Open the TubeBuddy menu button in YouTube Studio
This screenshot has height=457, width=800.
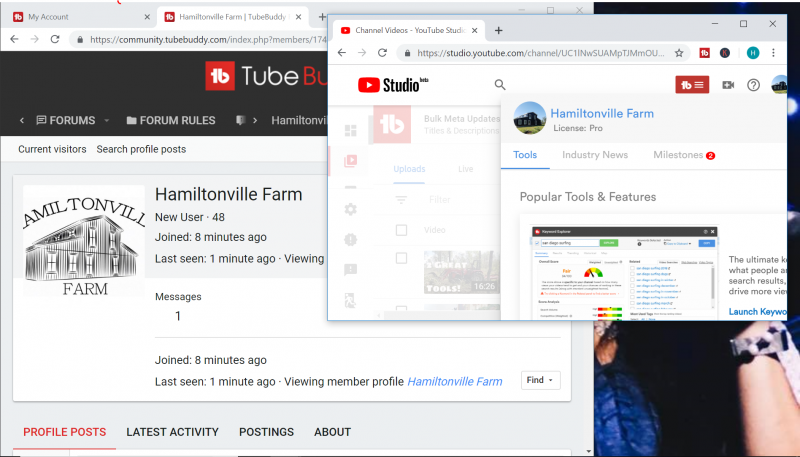click(x=692, y=85)
